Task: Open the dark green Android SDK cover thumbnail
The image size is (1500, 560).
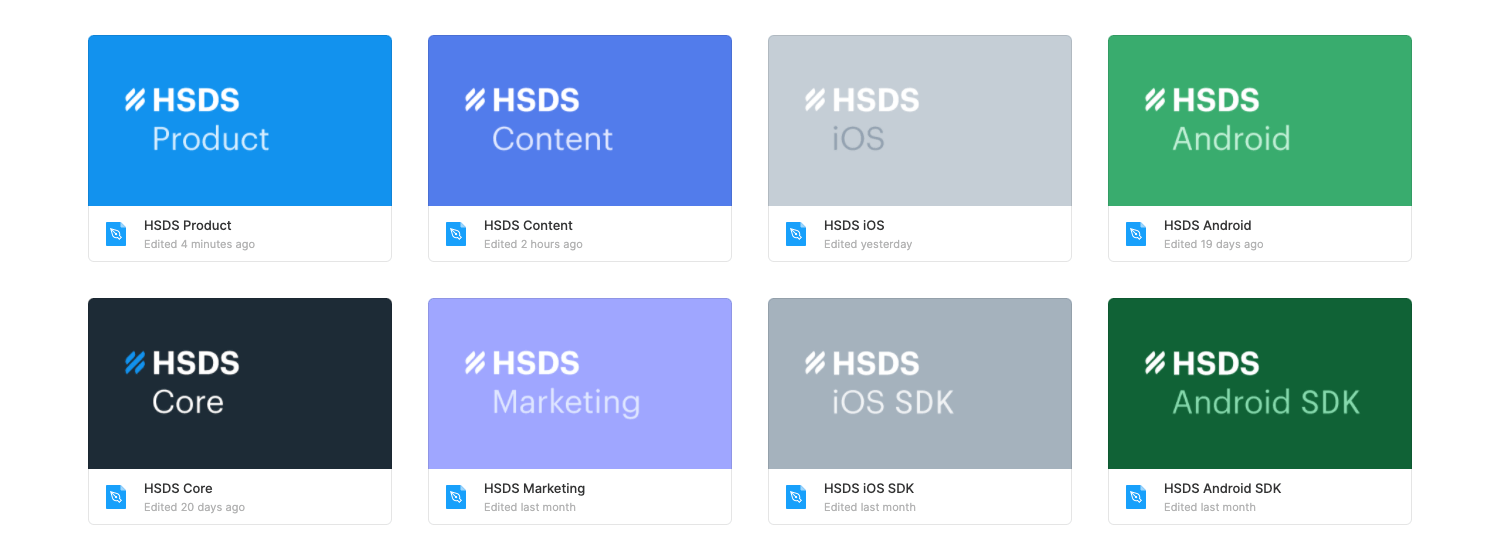Action: click(1260, 383)
